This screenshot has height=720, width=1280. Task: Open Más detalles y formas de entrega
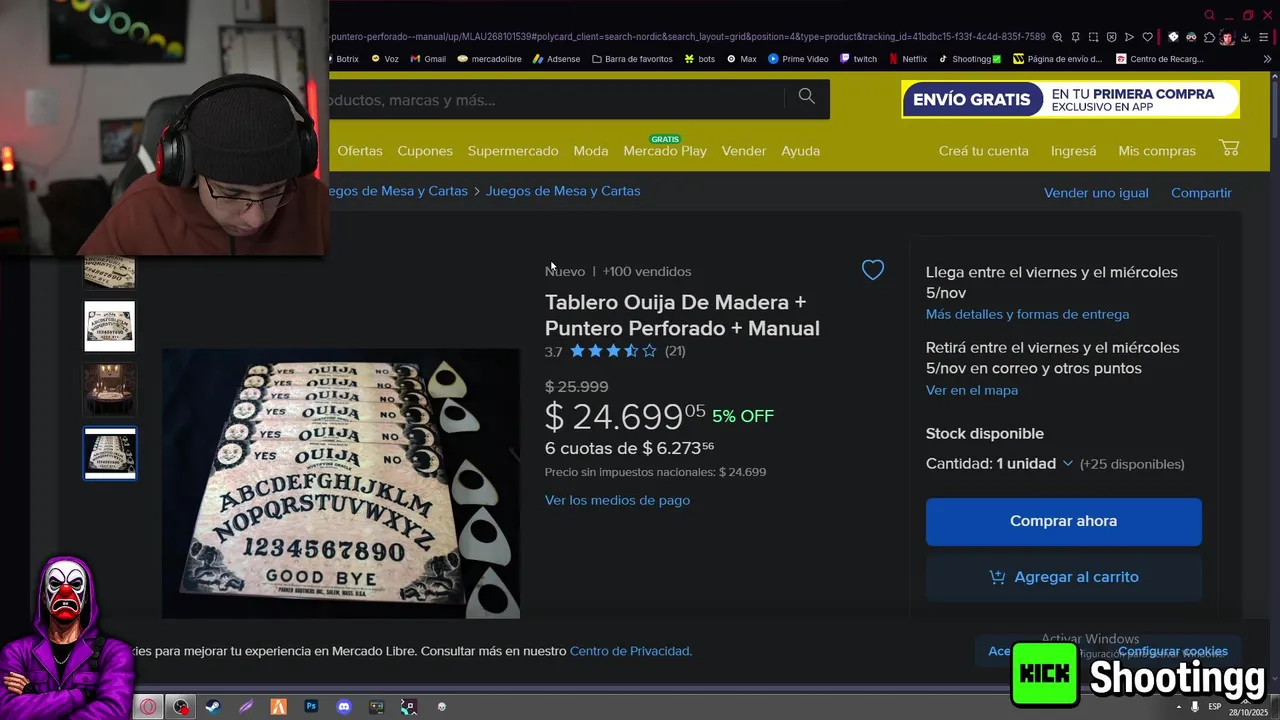[1027, 314]
